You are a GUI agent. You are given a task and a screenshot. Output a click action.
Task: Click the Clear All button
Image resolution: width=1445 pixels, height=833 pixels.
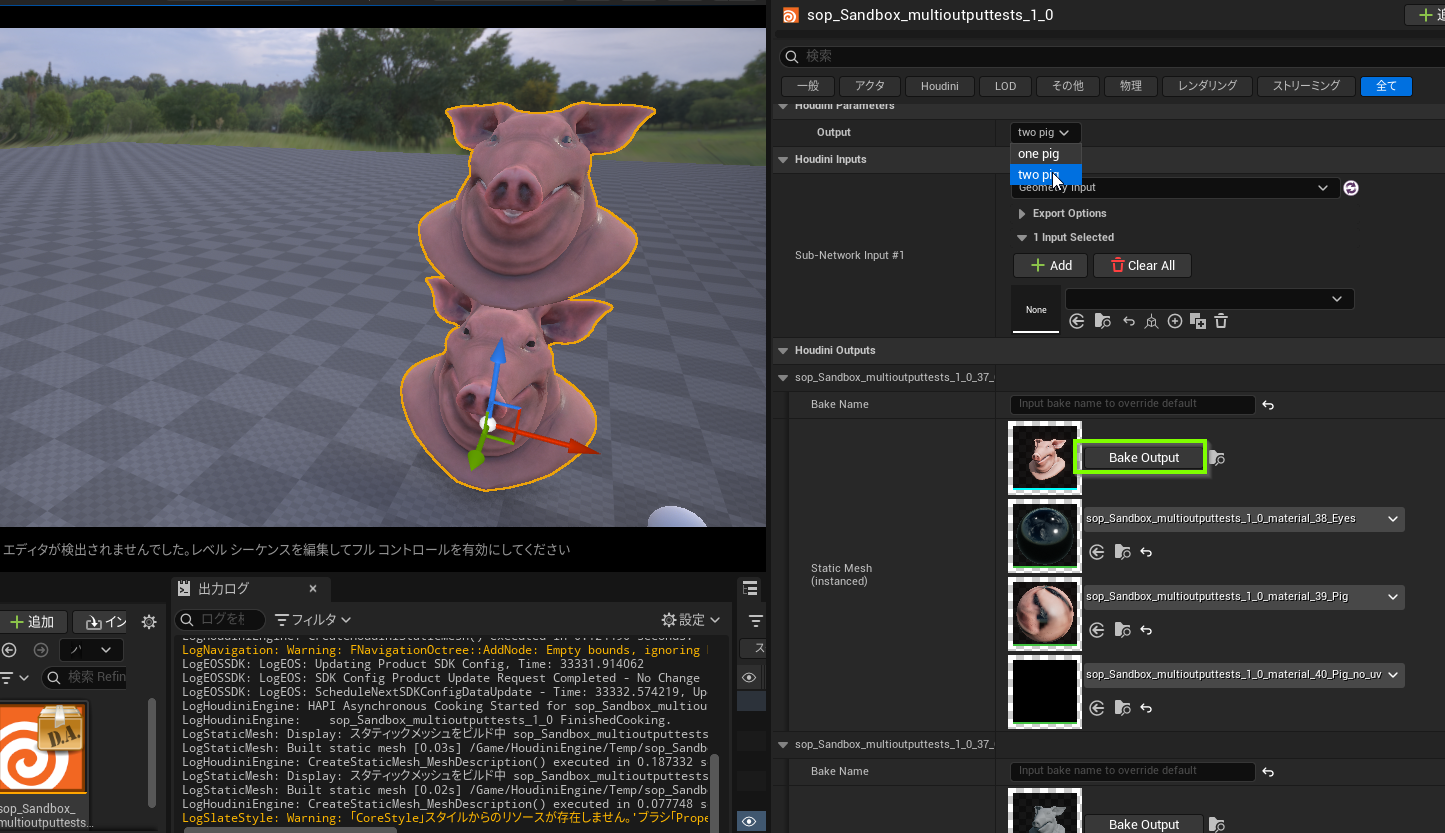pos(1141,265)
